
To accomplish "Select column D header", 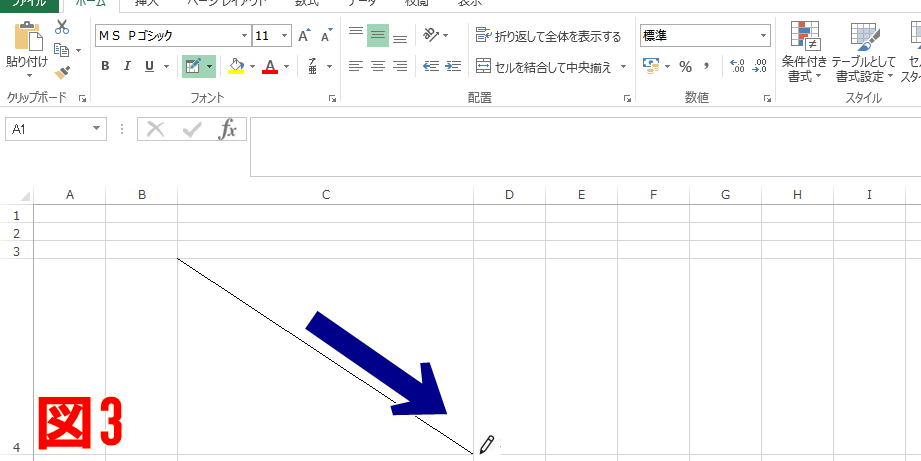I will pyautogui.click(x=509, y=195).
